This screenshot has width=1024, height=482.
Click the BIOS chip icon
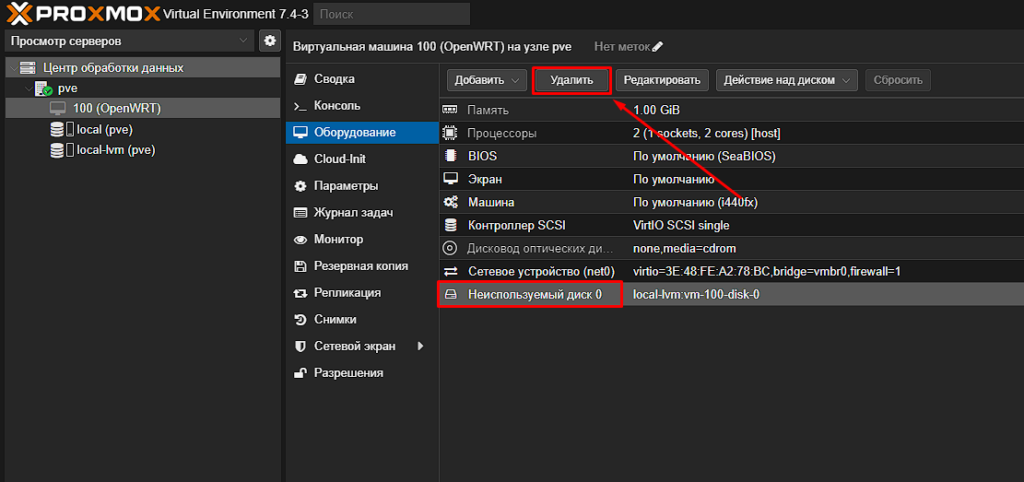pyautogui.click(x=450, y=156)
